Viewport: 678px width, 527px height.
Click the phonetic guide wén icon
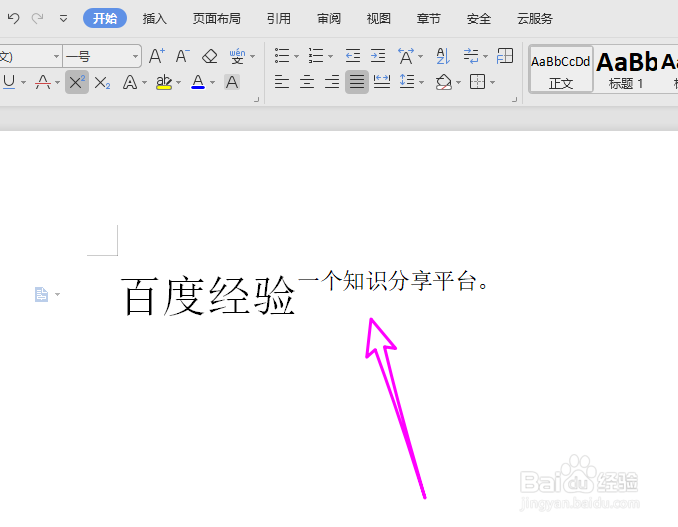click(x=237, y=56)
